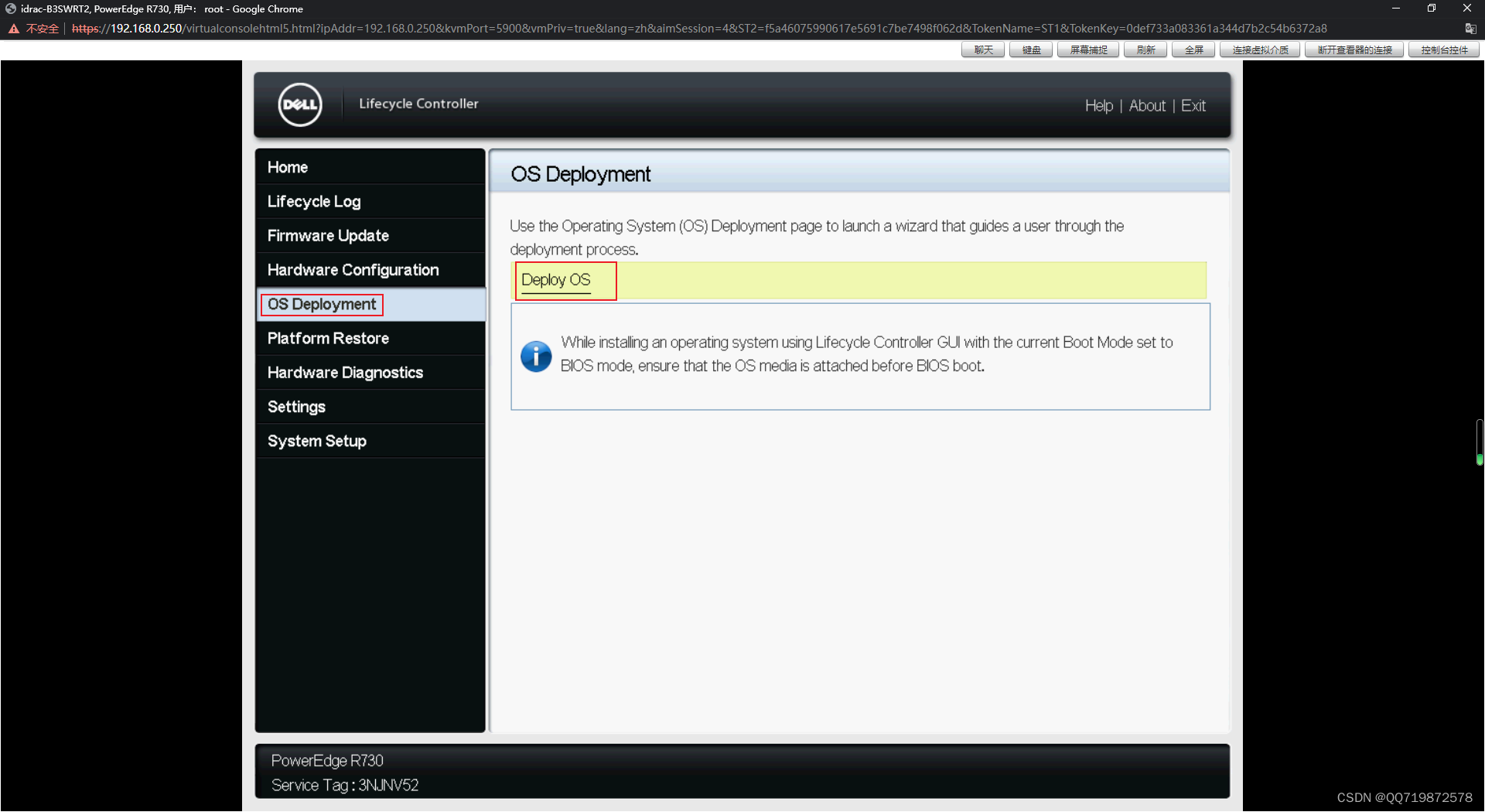Open Hardware Configuration section
Image resolution: width=1485 pixels, height=812 pixels.
point(370,270)
